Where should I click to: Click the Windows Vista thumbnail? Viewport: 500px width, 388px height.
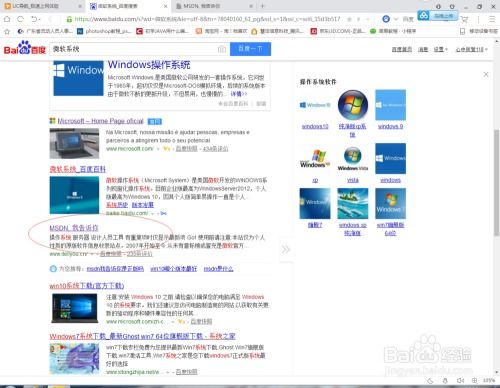click(x=353, y=159)
